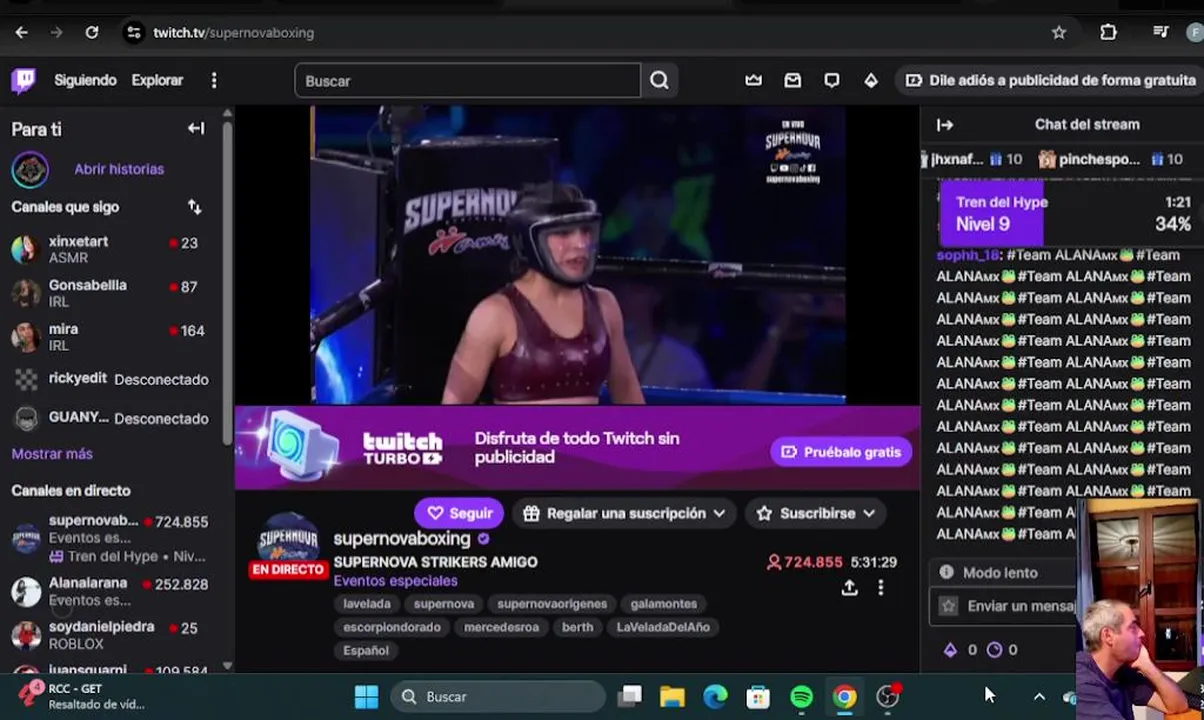Screen dimensions: 1204x720
Task: Go back using the browser back arrow
Action: (21, 32)
